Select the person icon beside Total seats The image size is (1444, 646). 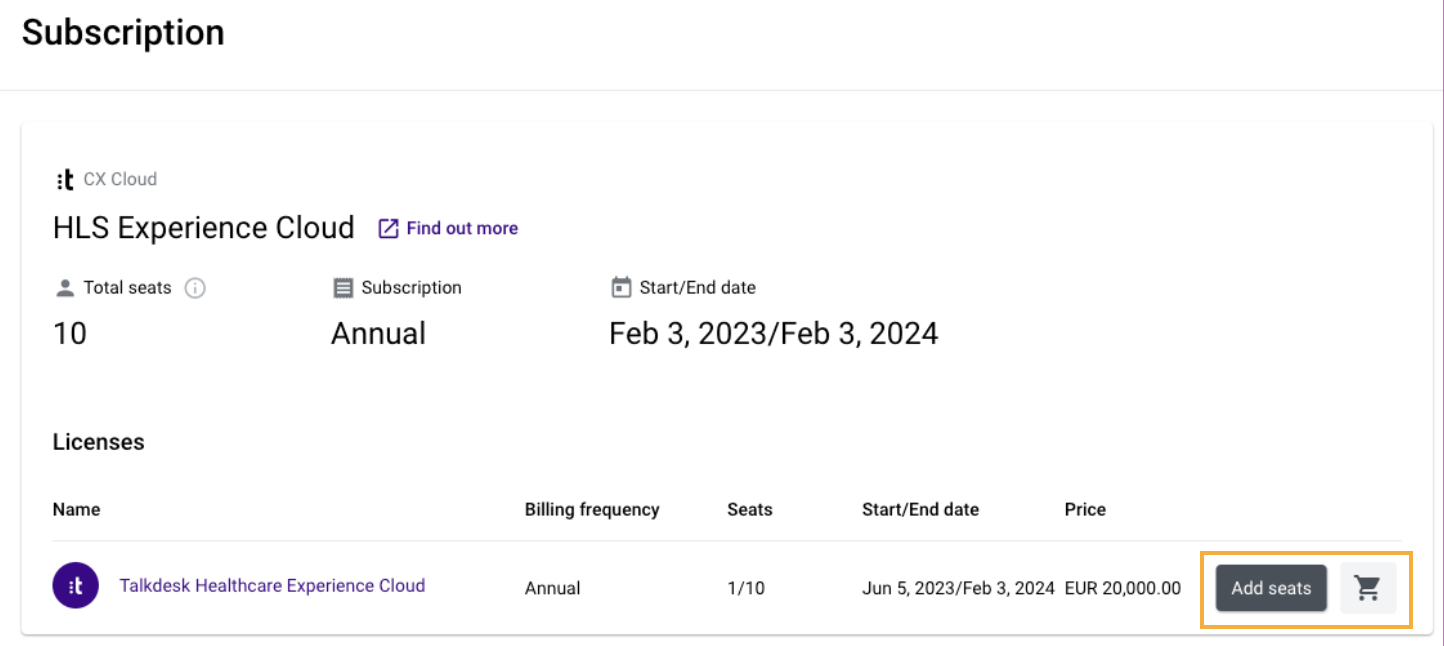(64, 287)
